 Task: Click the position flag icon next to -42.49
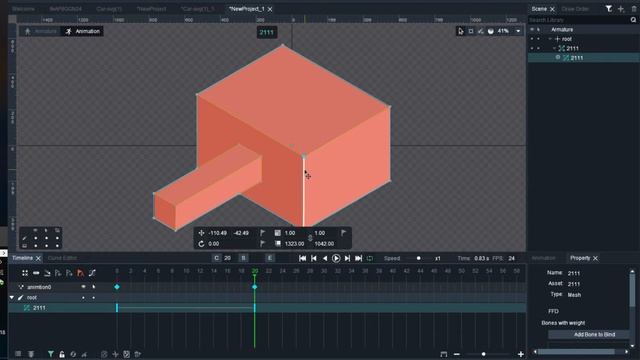[x=262, y=233]
